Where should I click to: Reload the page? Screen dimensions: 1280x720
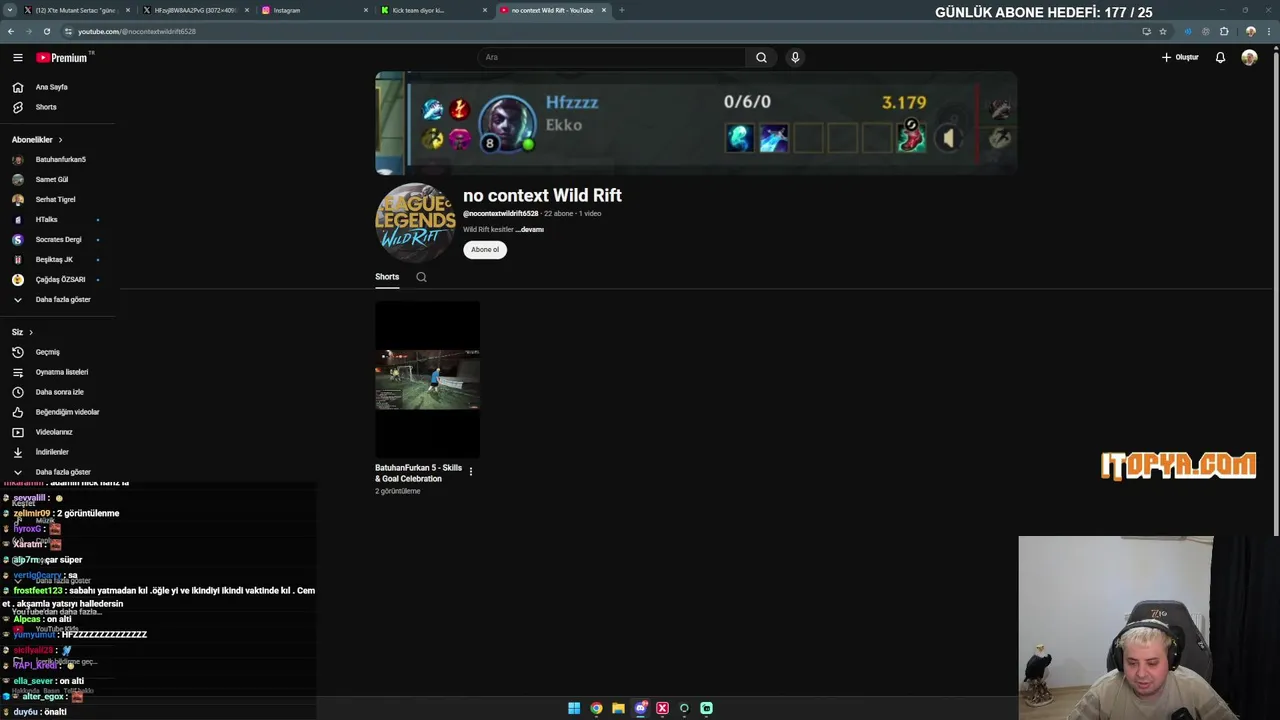point(46,31)
